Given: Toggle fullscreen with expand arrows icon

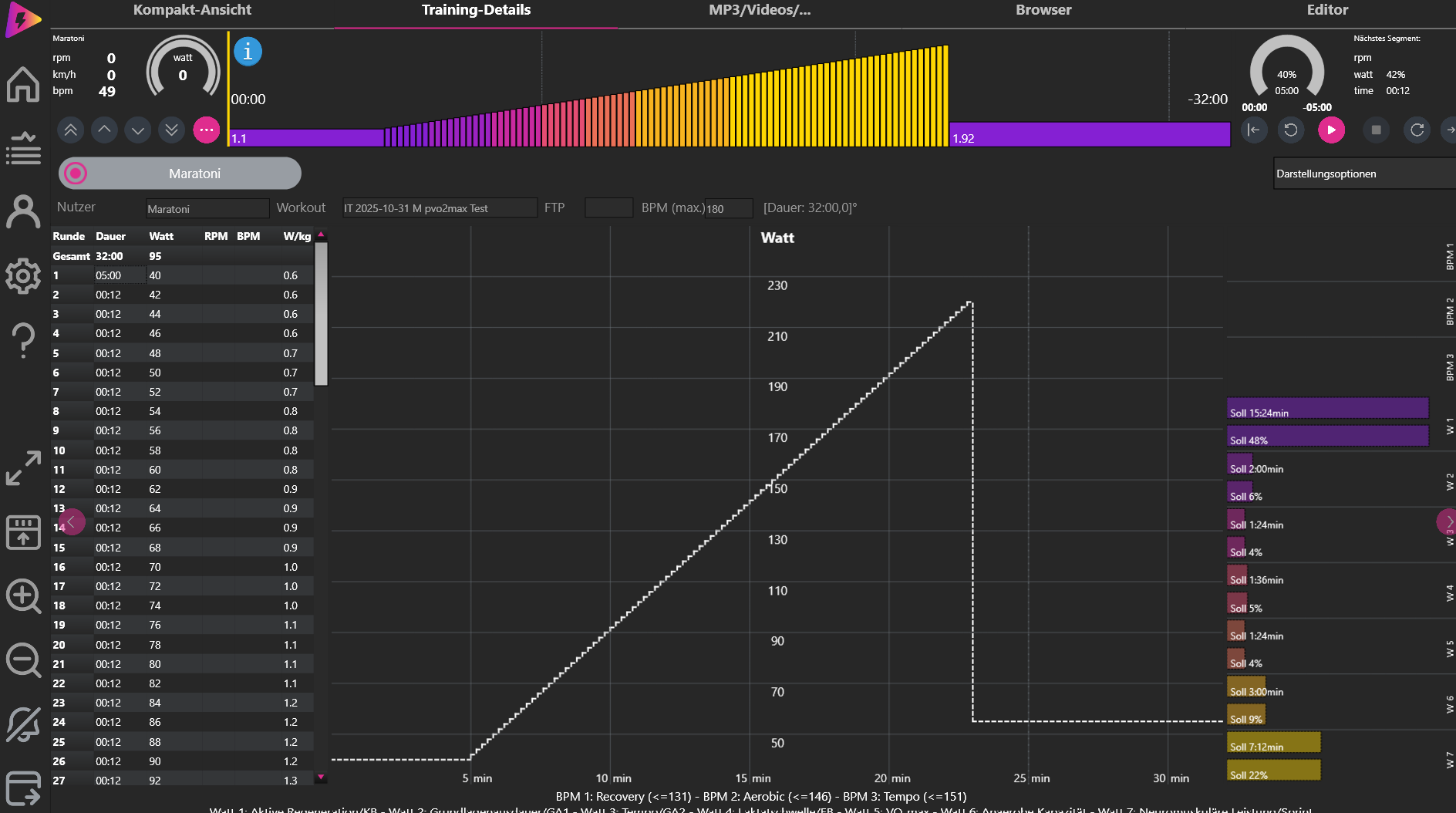Looking at the screenshot, I should click(x=23, y=468).
